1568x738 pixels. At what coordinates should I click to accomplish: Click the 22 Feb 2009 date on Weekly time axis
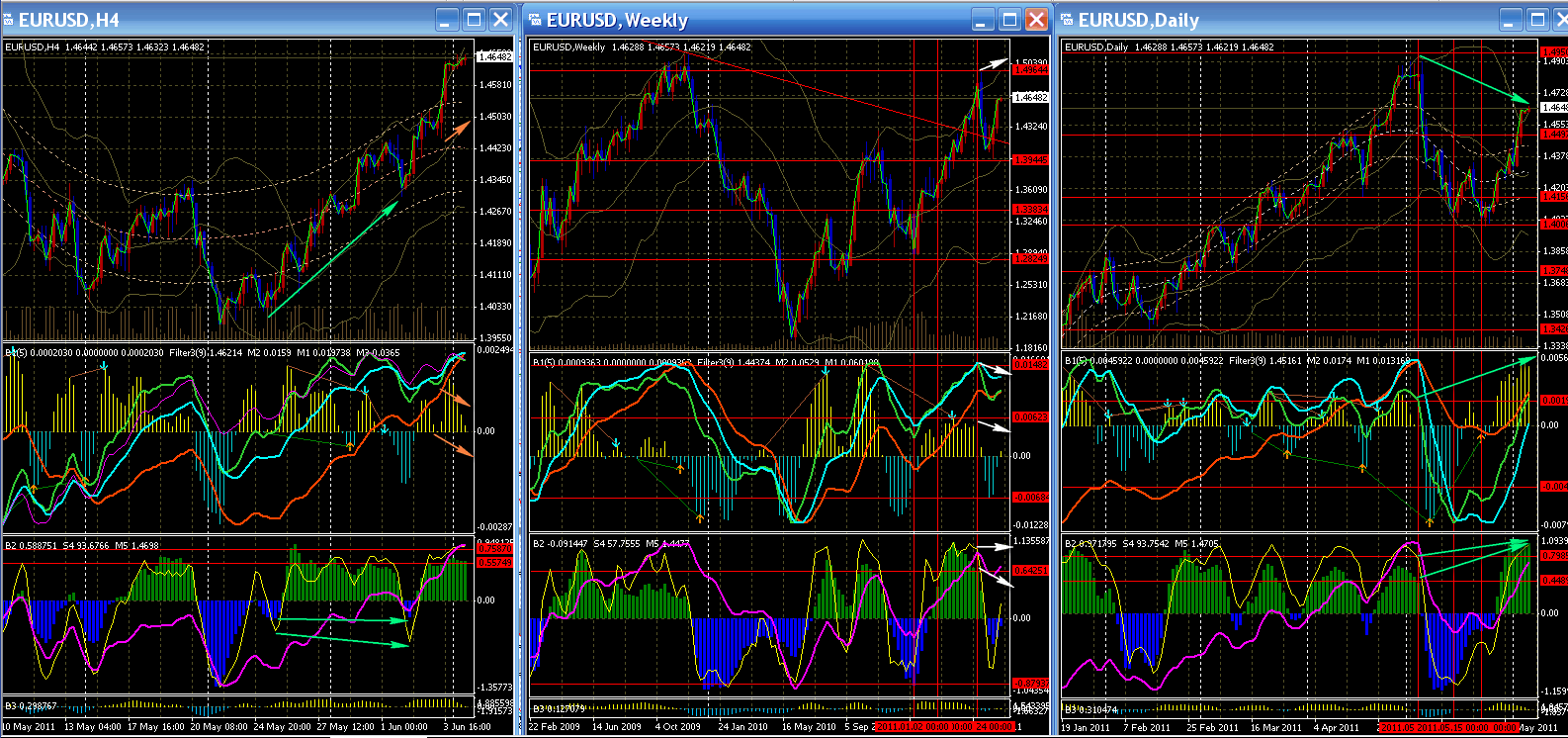(x=556, y=726)
